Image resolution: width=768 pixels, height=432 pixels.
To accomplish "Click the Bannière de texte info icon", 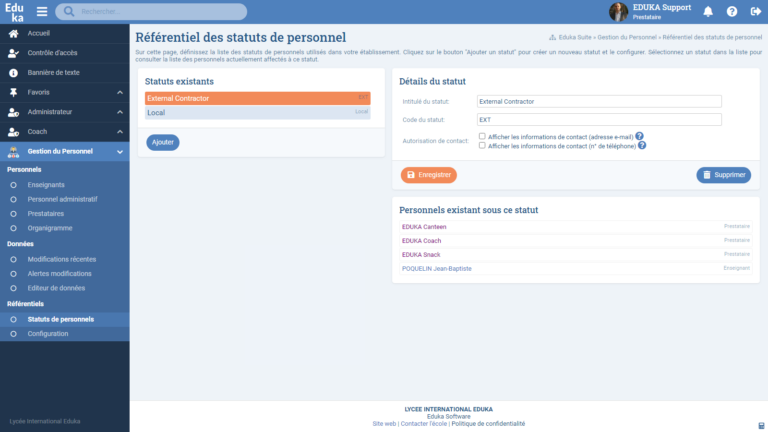I will pyautogui.click(x=13, y=72).
